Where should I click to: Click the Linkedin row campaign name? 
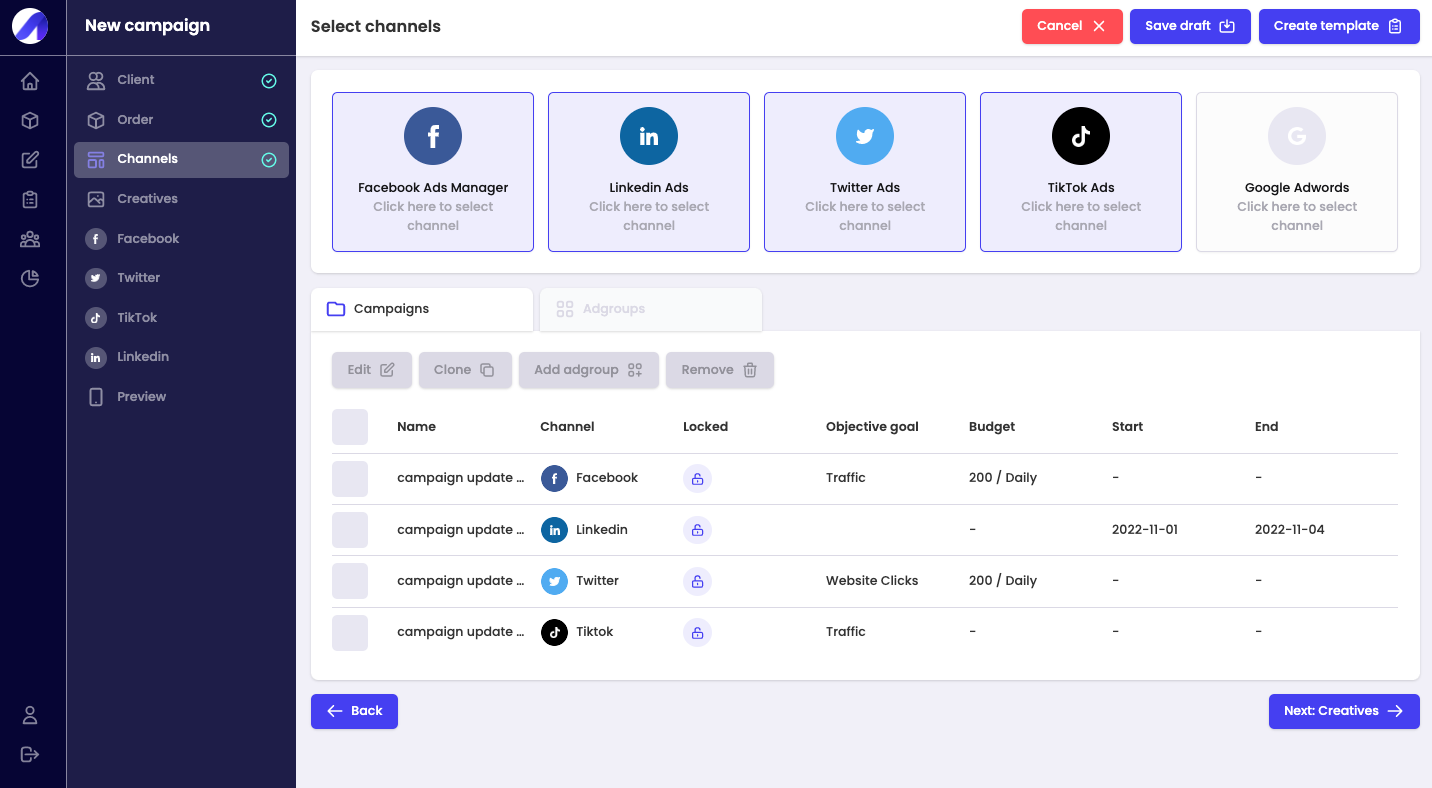click(460, 530)
